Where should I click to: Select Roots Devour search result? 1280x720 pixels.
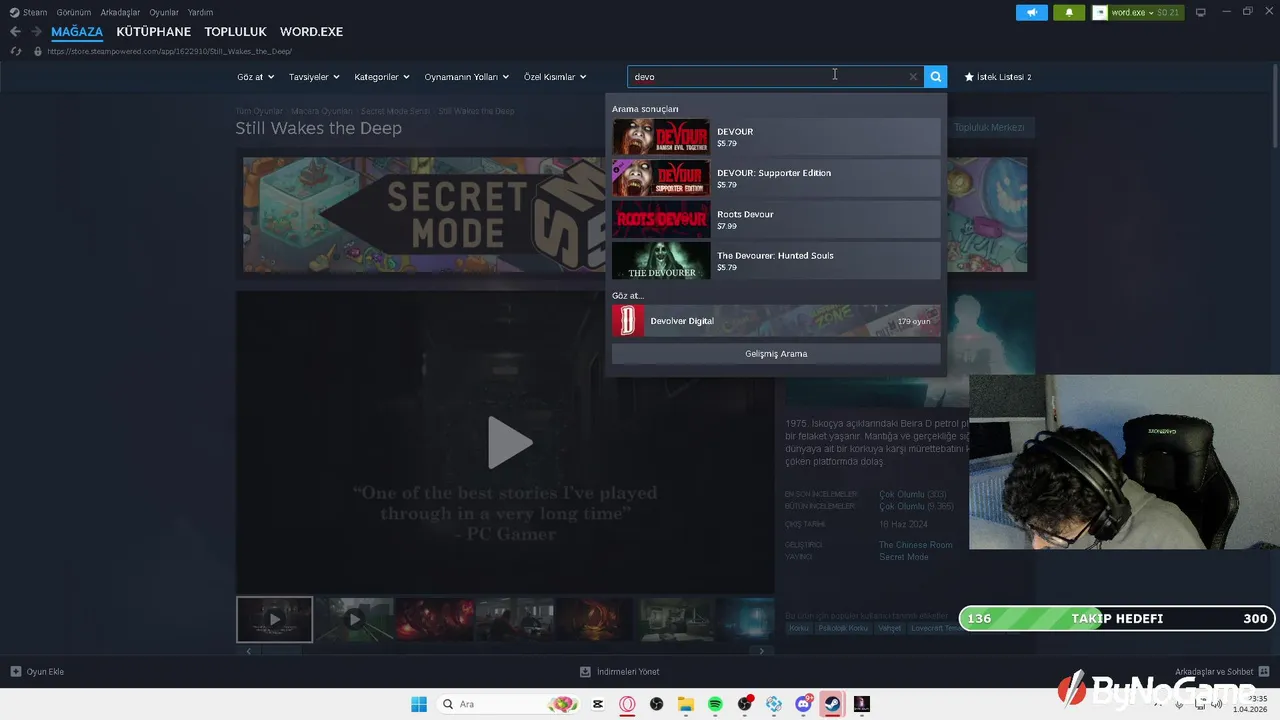[x=776, y=219]
